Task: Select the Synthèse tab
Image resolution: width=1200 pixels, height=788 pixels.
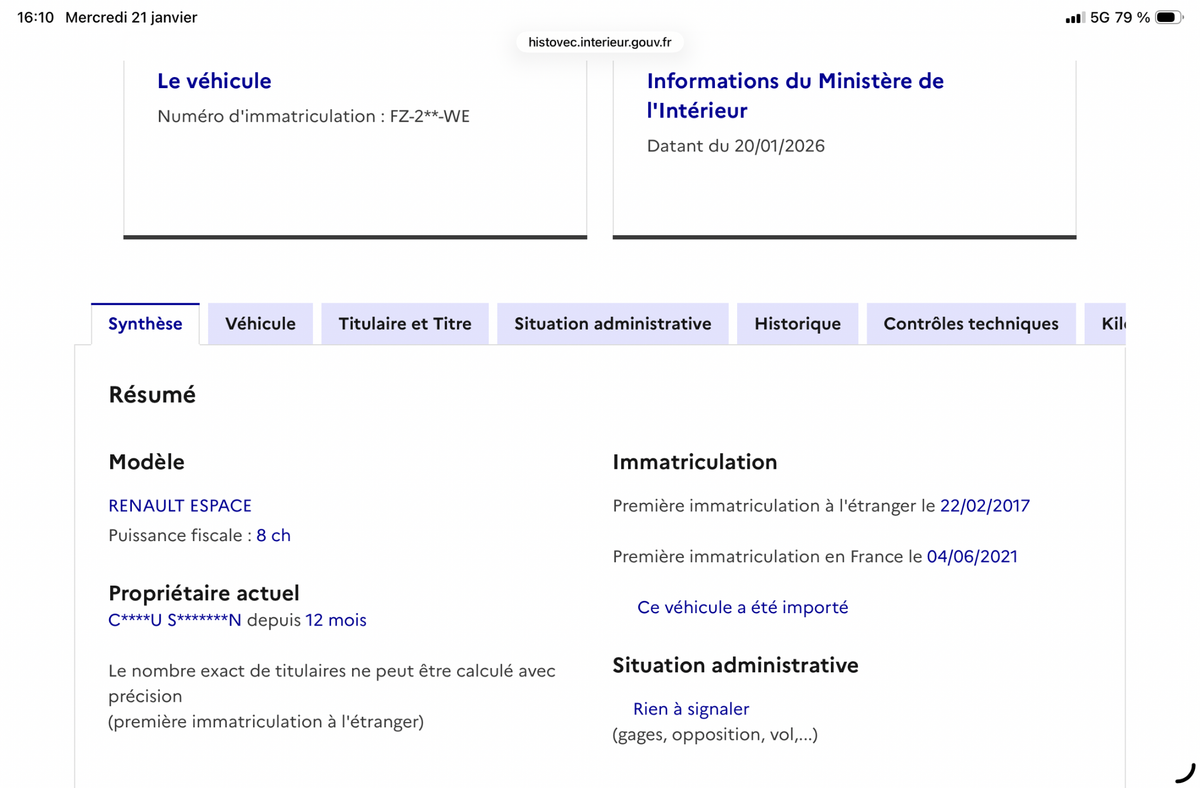Action: [x=145, y=323]
